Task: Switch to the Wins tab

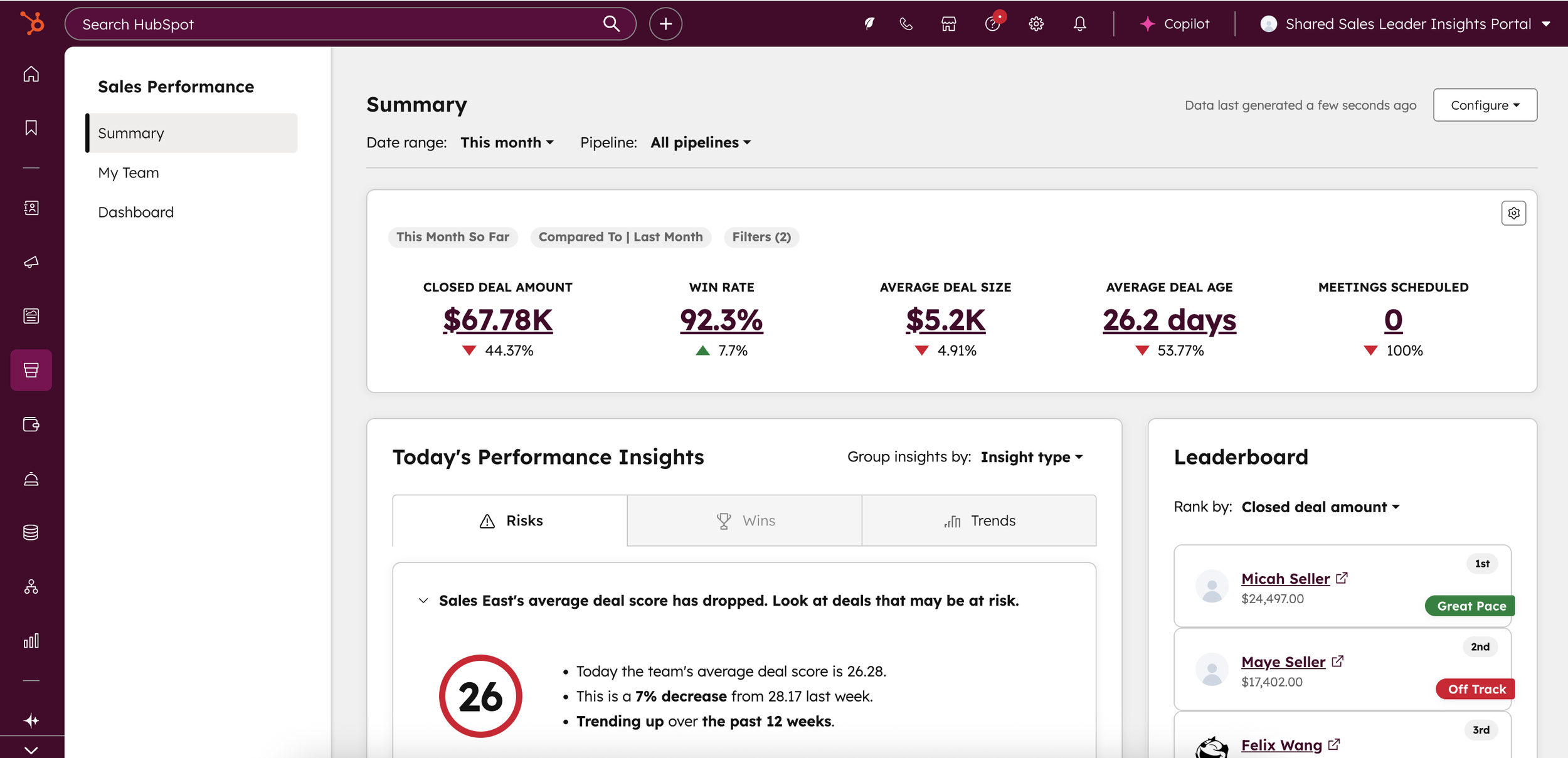Action: [x=744, y=520]
